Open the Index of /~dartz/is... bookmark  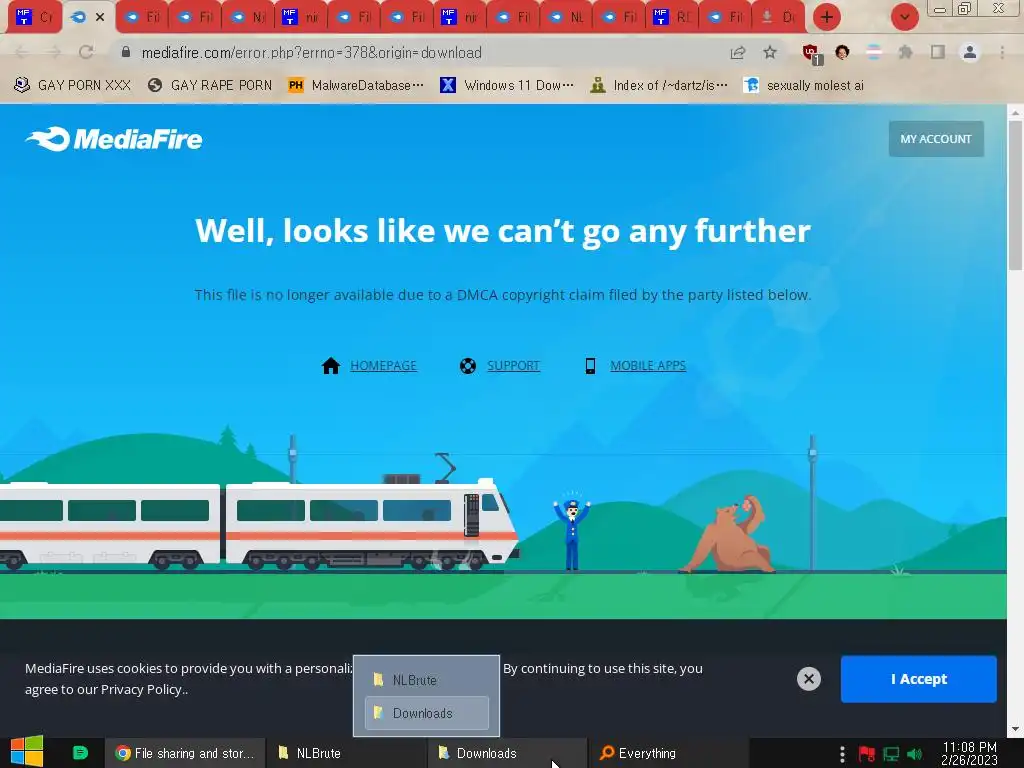click(659, 86)
